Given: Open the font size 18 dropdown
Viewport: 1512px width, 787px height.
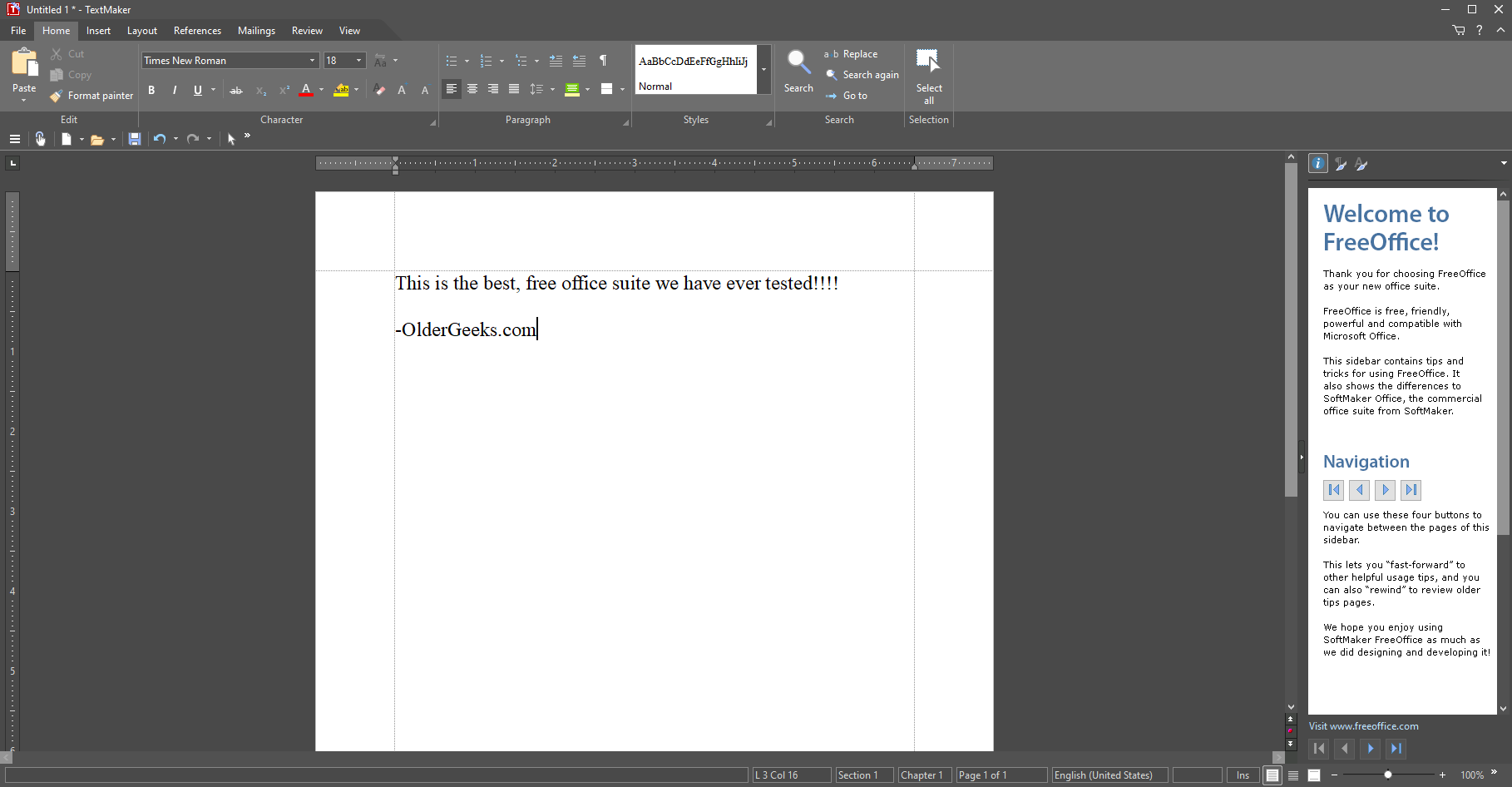Looking at the screenshot, I should pyautogui.click(x=359, y=61).
